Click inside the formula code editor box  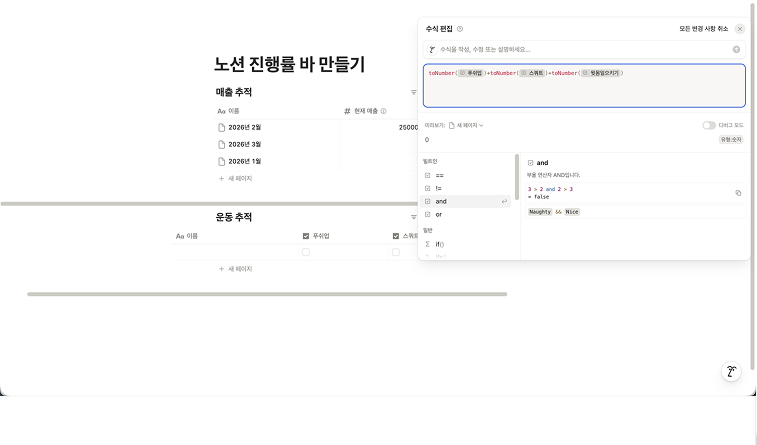(x=584, y=86)
